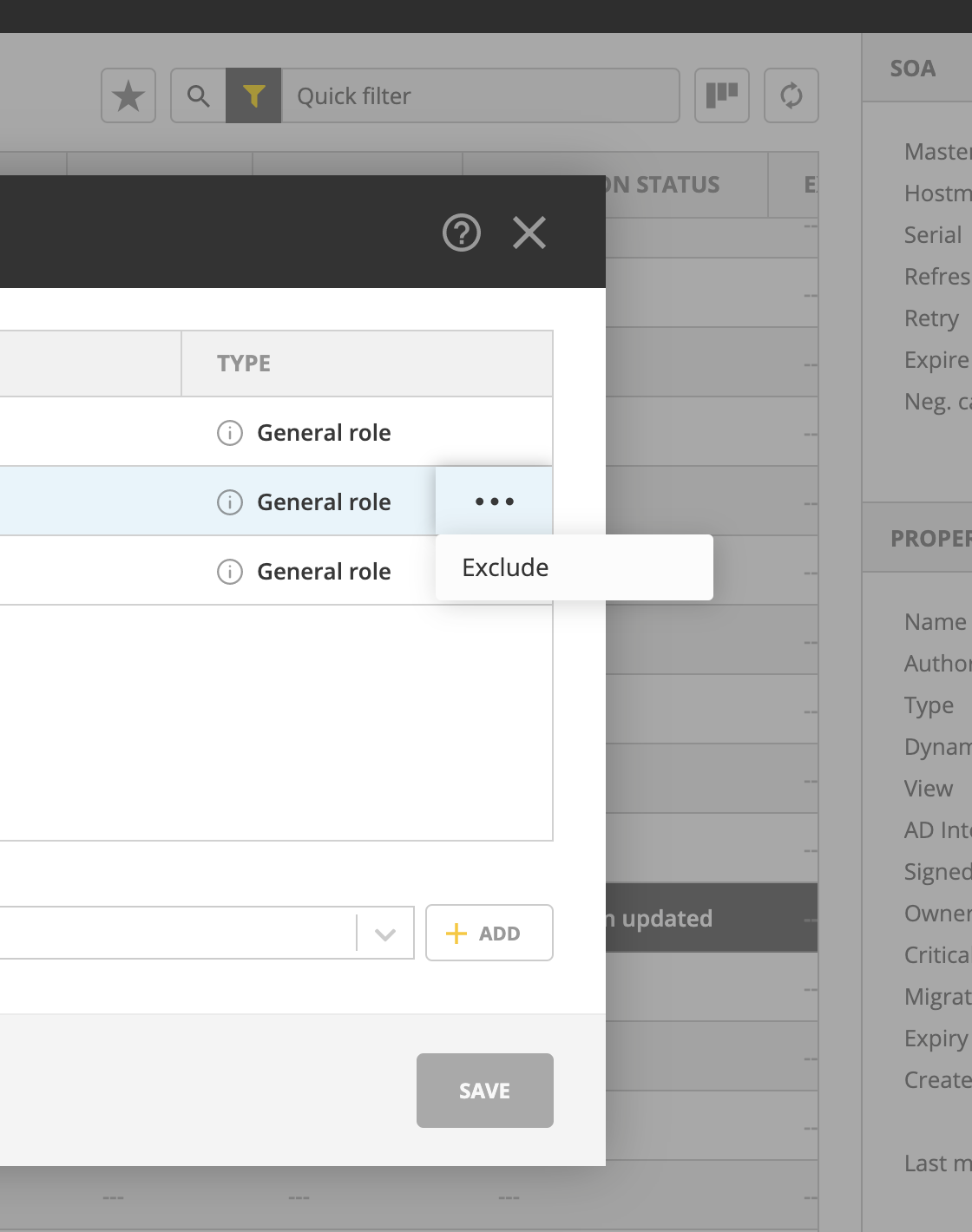Click the role combo box input
Screen dimensions: 972x1232
[x=174, y=934]
